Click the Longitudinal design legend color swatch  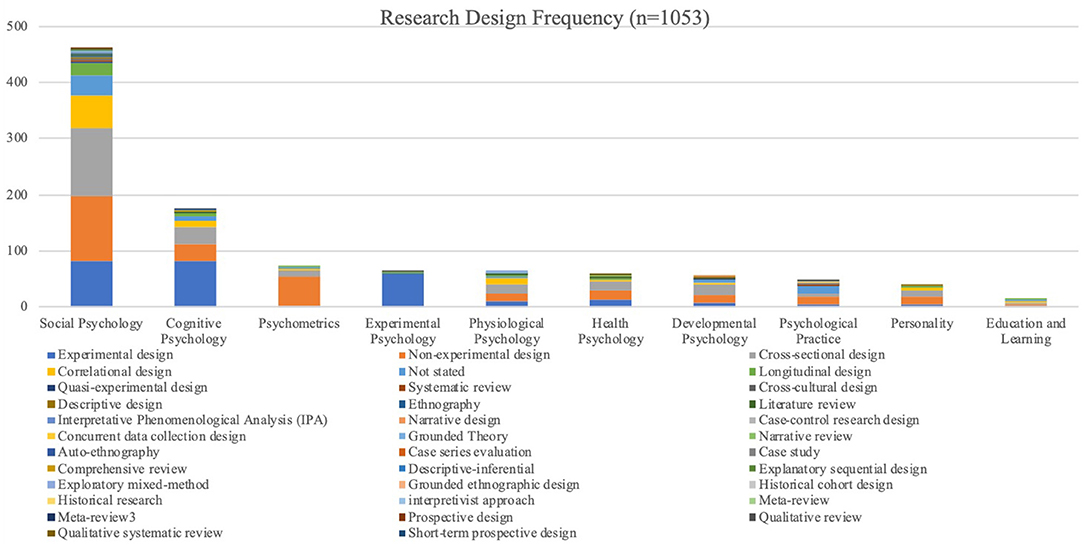(752, 372)
